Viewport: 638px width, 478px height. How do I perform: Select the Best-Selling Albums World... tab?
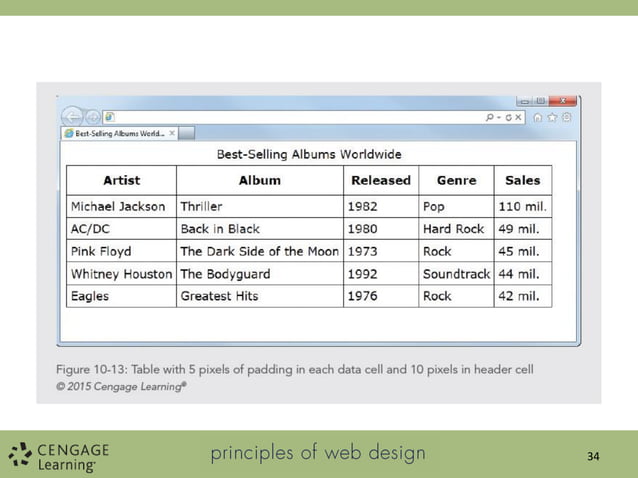[119, 133]
